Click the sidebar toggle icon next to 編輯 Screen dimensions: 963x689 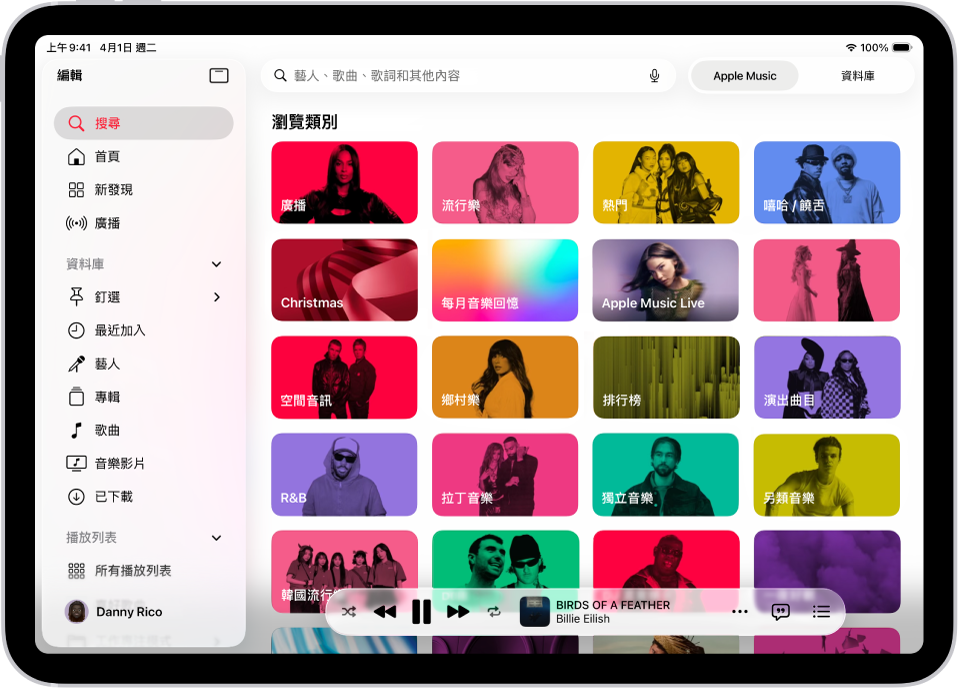click(219, 76)
